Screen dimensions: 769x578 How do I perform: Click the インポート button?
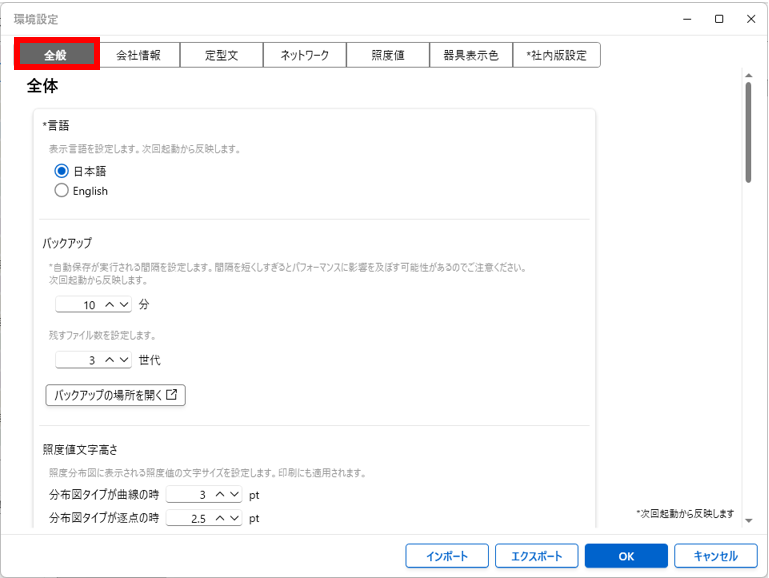(x=447, y=556)
